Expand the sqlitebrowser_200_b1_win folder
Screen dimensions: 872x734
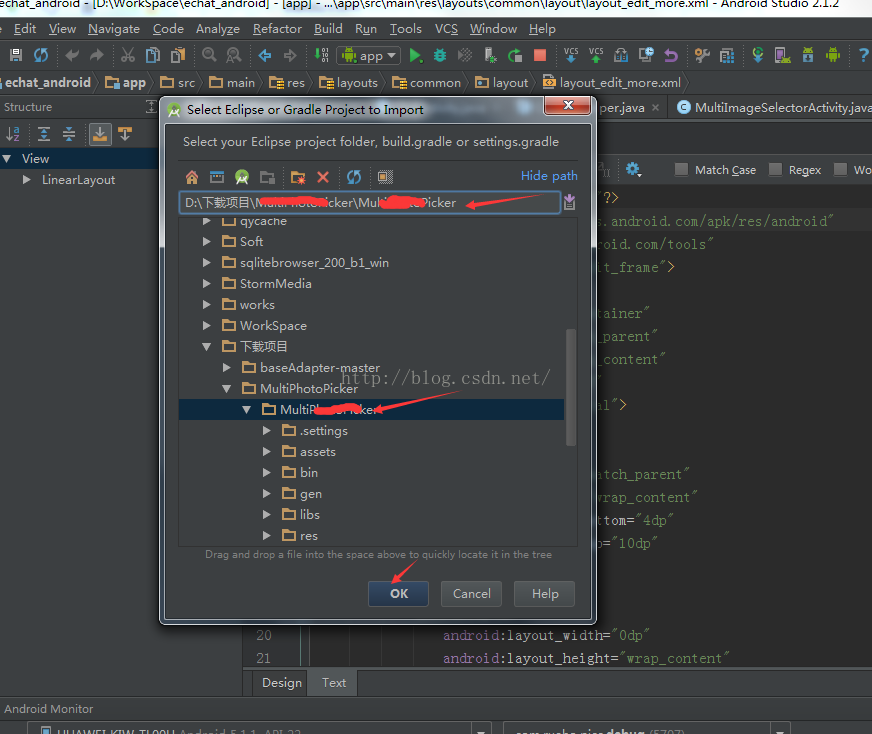click(206, 262)
